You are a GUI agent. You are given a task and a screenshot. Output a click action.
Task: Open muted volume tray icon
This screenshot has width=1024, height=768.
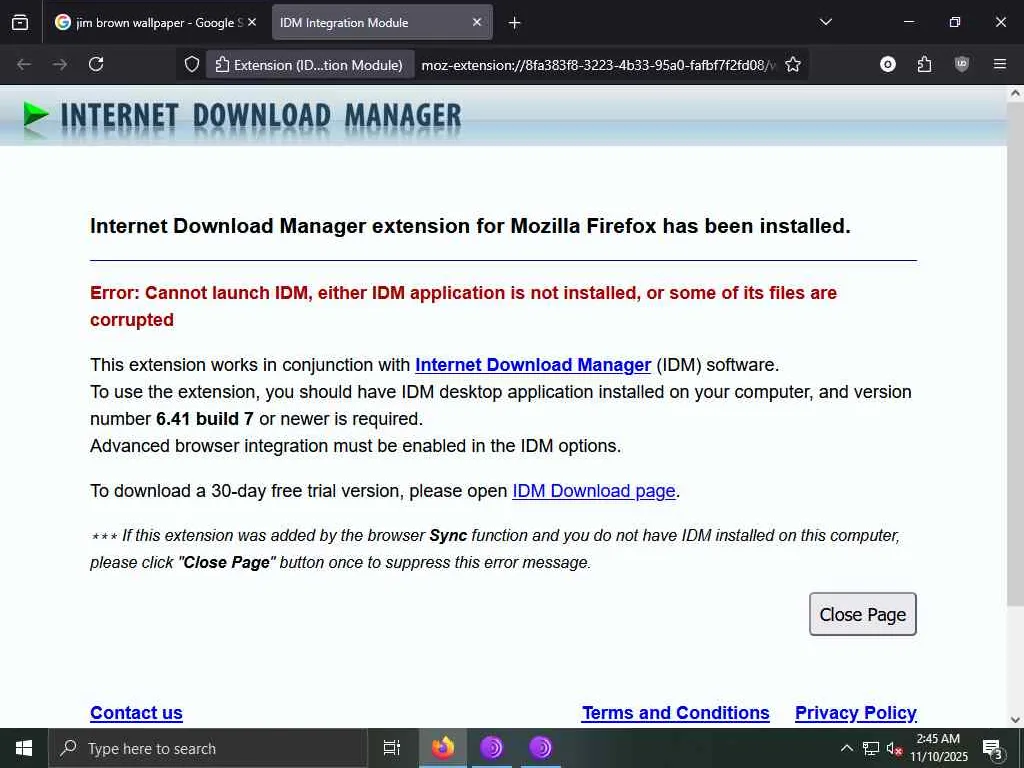click(x=895, y=748)
